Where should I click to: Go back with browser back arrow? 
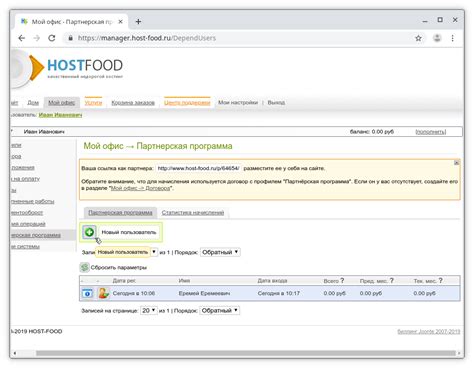tap(22, 38)
